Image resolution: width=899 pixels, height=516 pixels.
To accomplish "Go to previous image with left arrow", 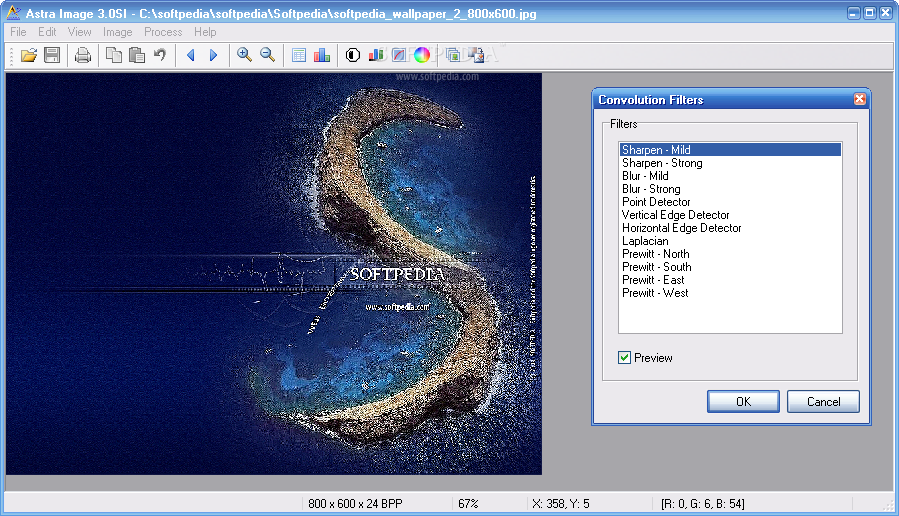I will tap(191, 55).
